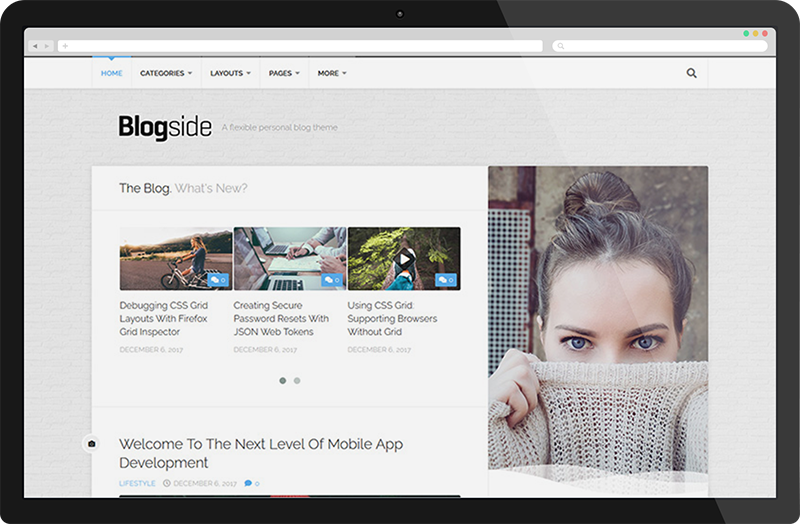800x524 pixels.
Task: Click the camera post-format icon
Action: [92, 443]
